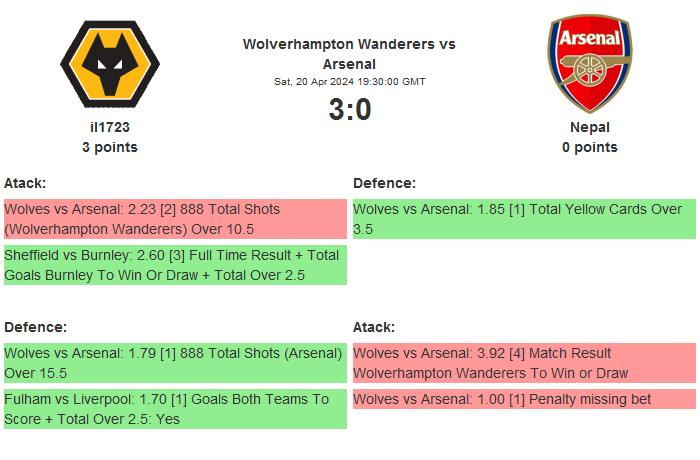Click il1723's 3 points label

coord(110,147)
